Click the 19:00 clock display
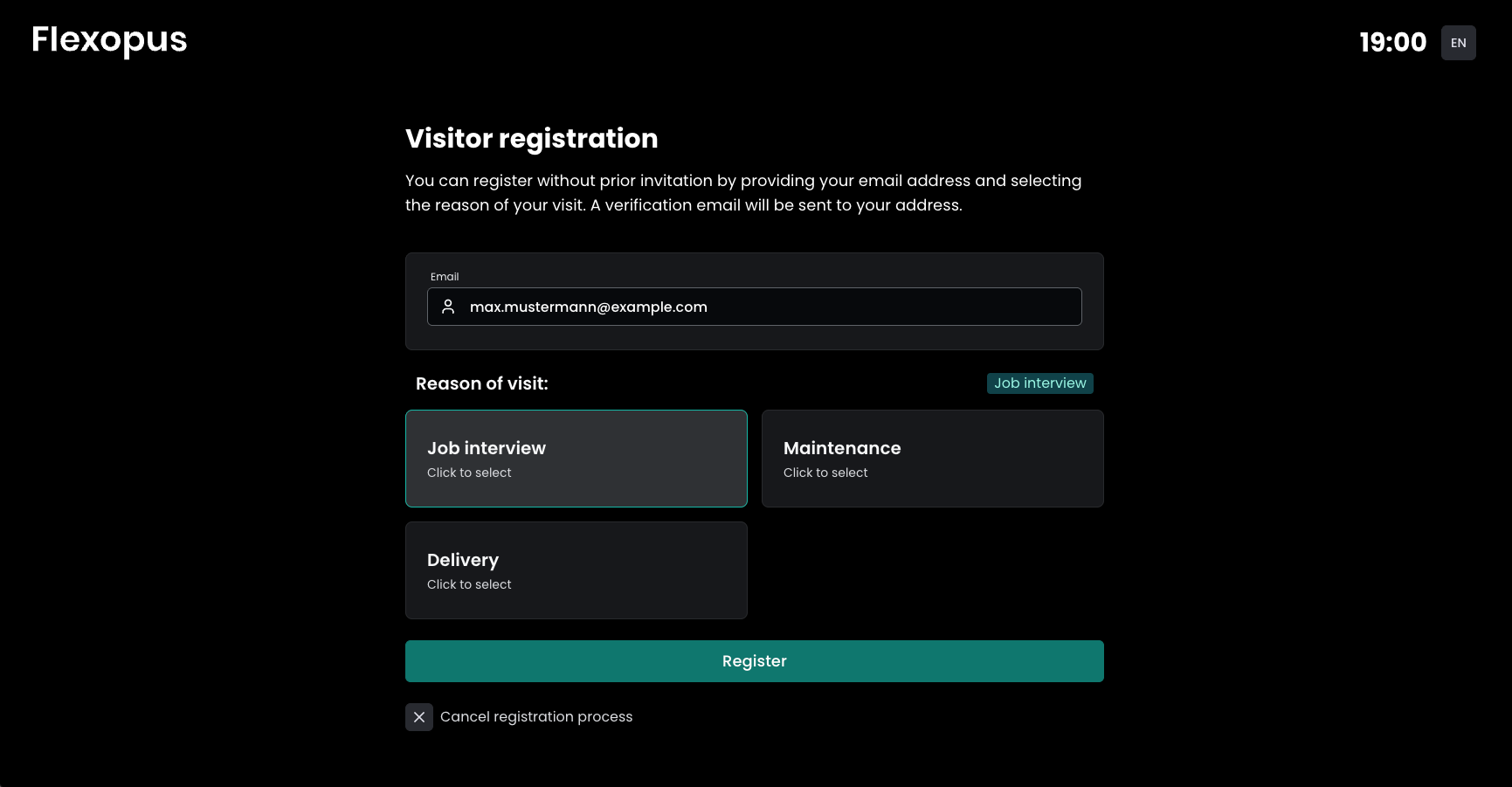 (x=1392, y=42)
